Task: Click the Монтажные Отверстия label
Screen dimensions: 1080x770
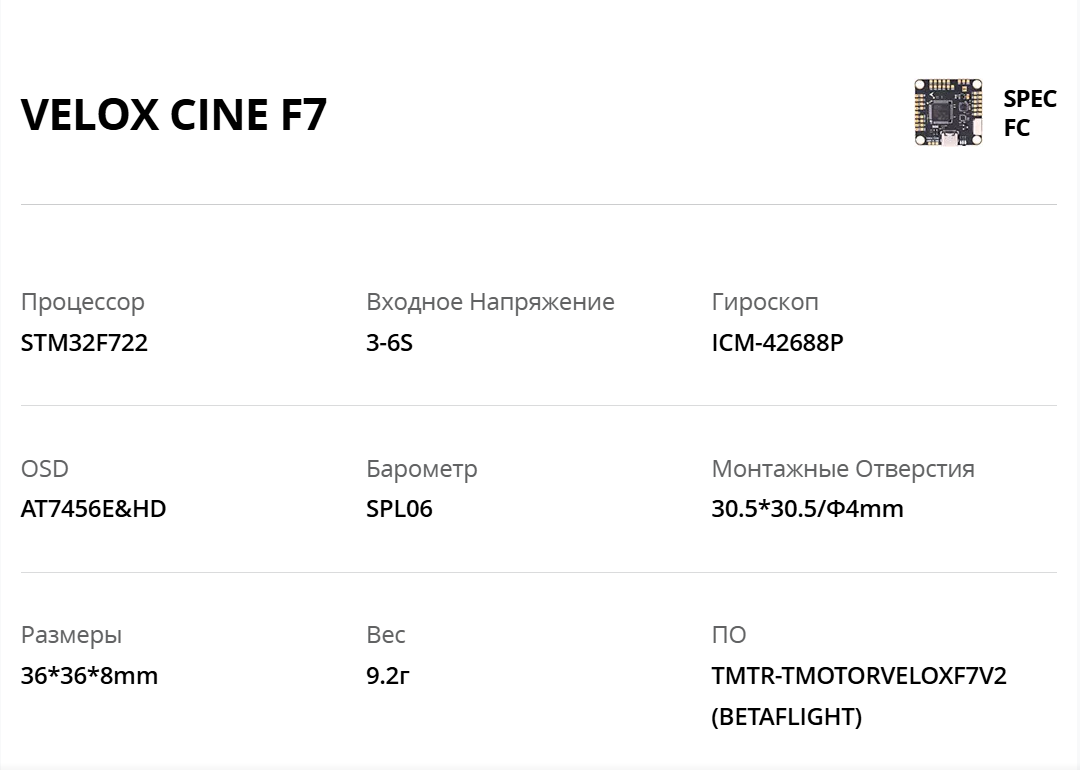Action: point(843,469)
